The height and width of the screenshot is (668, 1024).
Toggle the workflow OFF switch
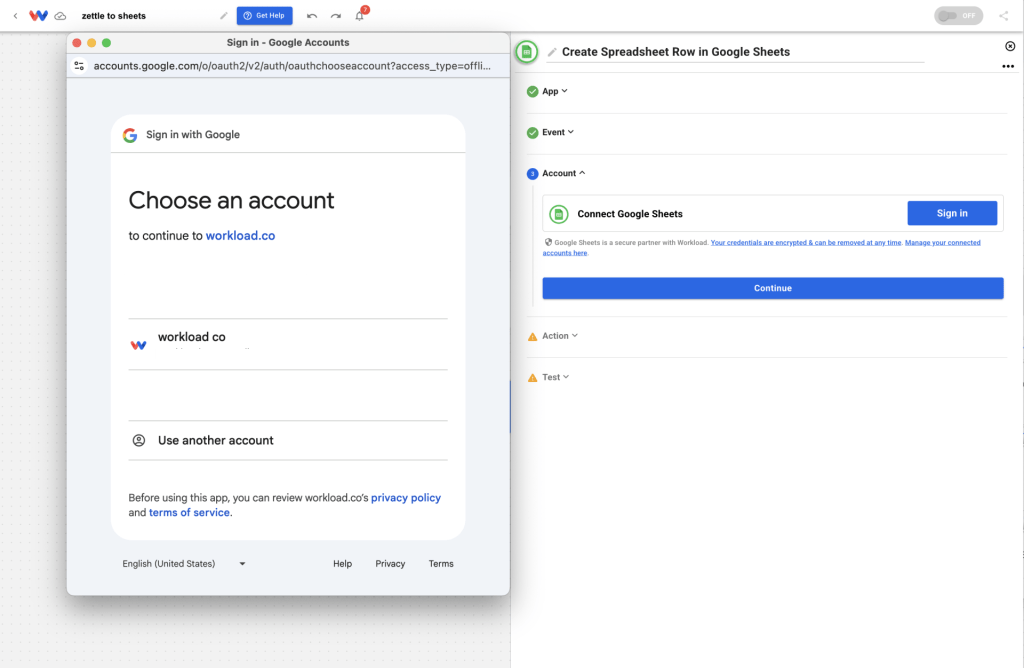click(958, 16)
